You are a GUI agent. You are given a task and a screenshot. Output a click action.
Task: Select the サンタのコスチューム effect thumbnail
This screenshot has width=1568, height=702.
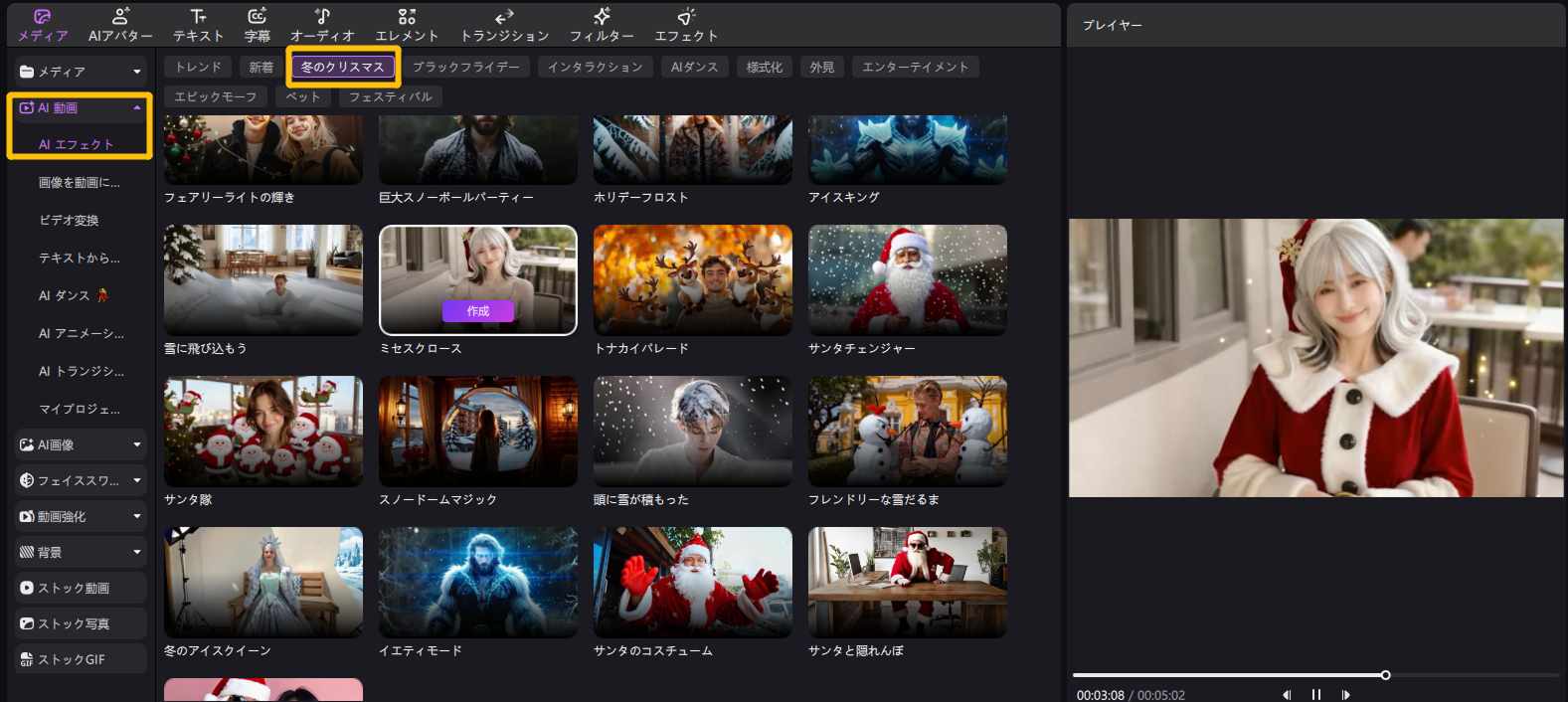[693, 582]
